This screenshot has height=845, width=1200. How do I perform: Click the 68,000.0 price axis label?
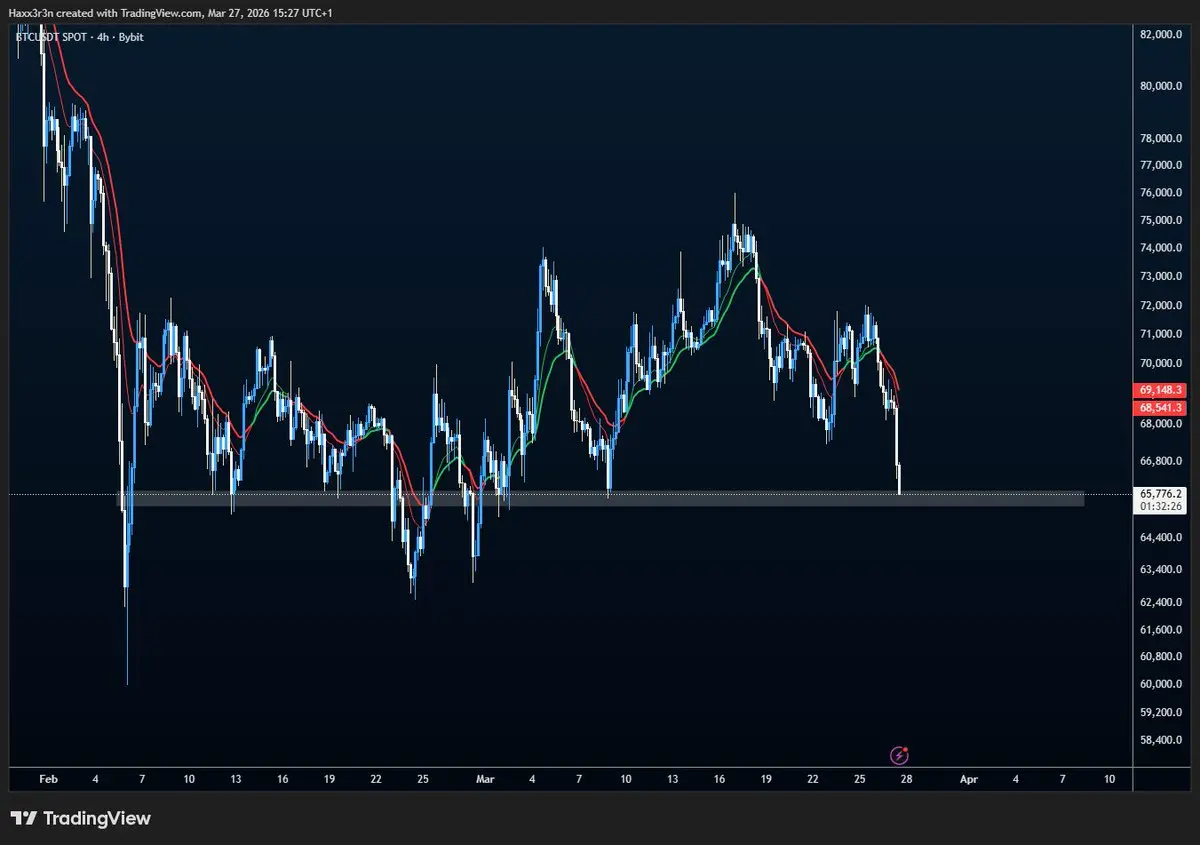pos(1160,424)
